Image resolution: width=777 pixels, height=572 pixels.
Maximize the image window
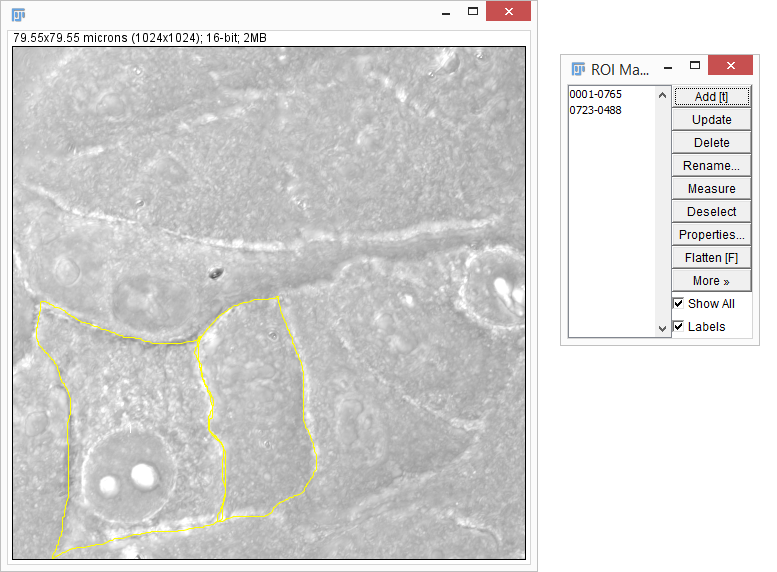point(473,11)
